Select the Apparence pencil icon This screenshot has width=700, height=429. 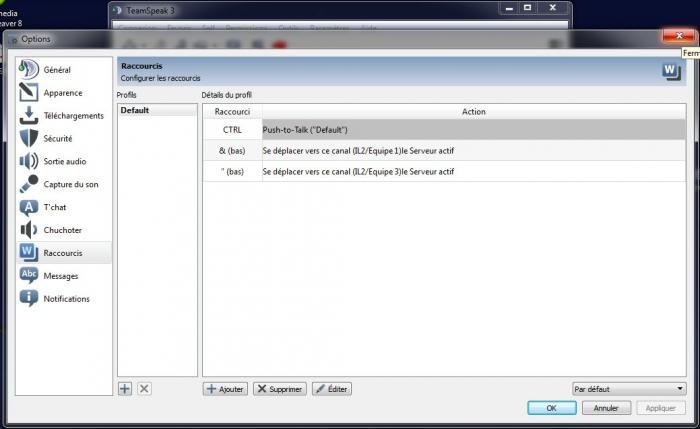coord(29,92)
